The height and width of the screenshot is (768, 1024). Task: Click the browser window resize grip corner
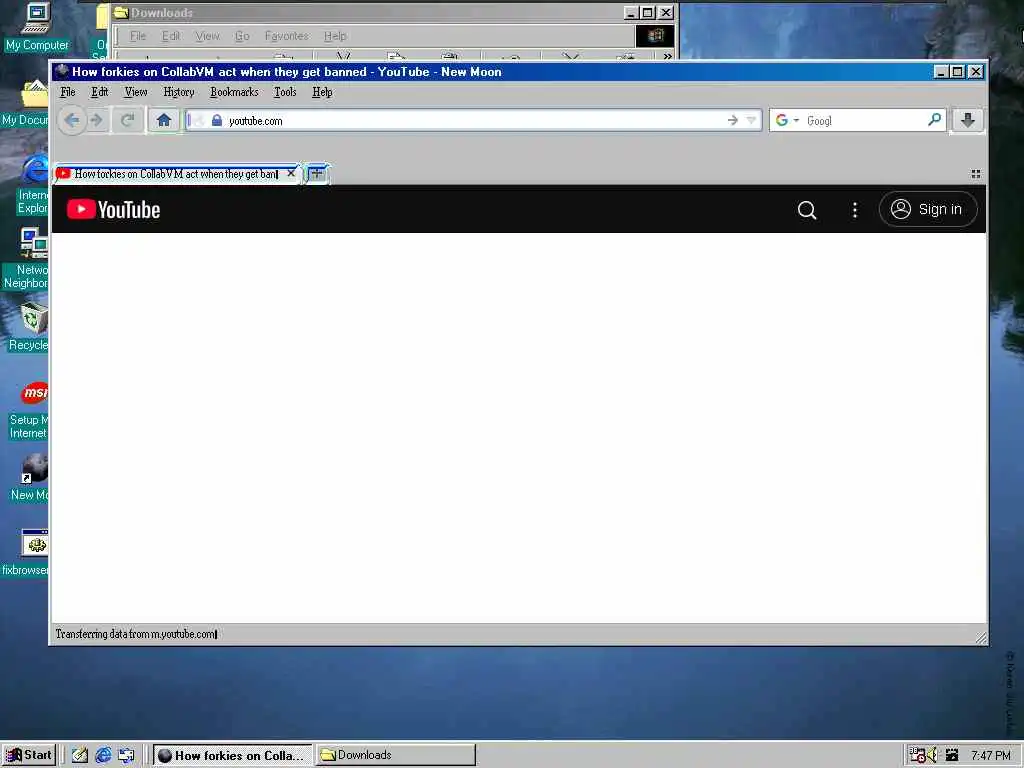point(981,638)
